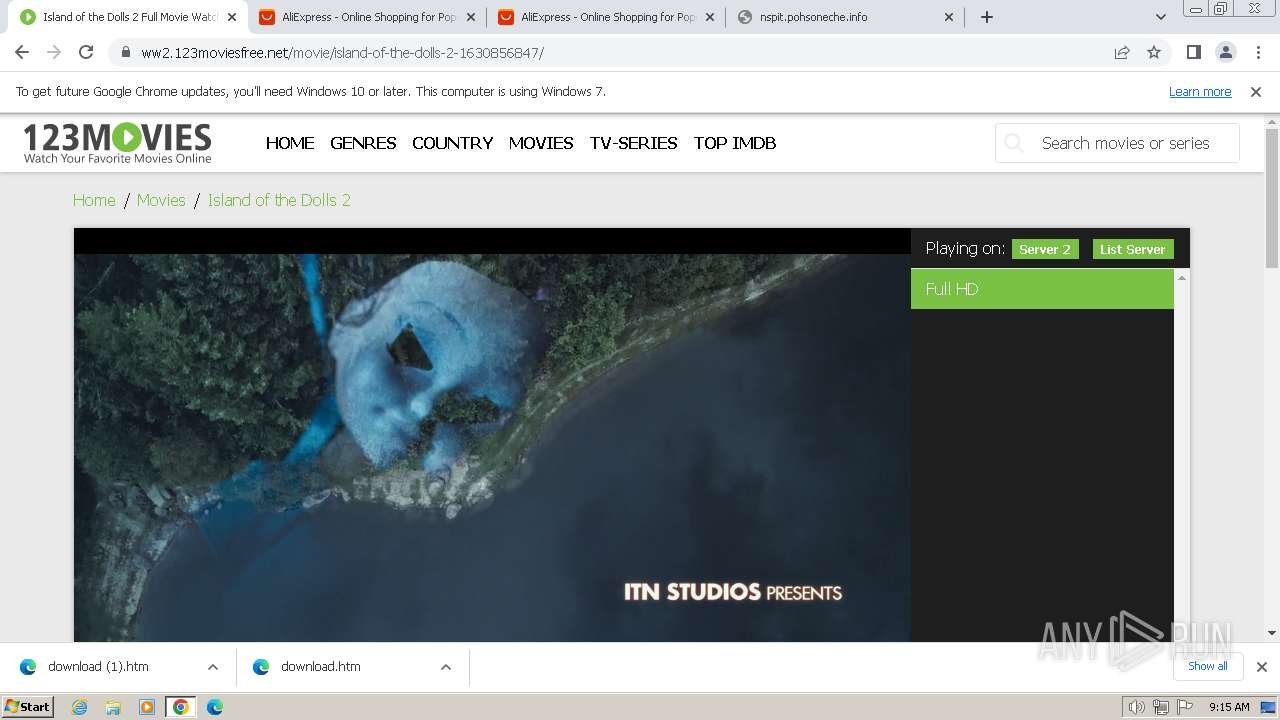
Task: Reload the current page
Action: [86, 52]
